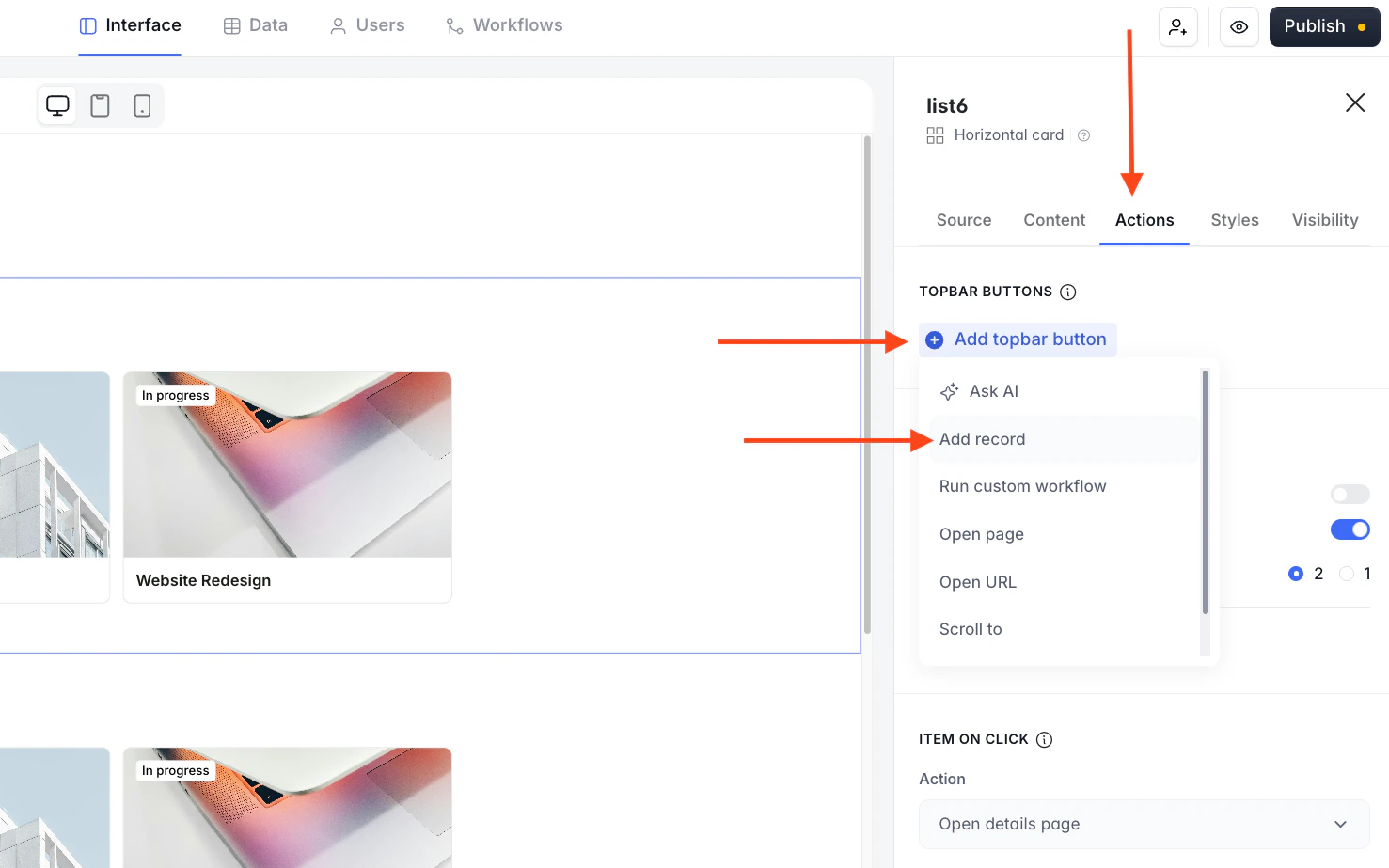The height and width of the screenshot is (868, 1389).
Task: Switch to the Content tab
Action: point(1054,220)
